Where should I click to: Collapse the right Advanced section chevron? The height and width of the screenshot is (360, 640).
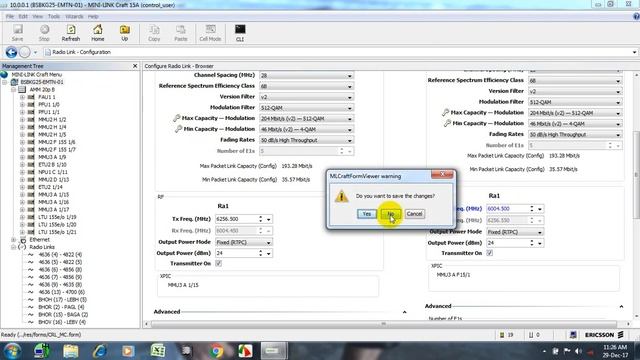(621, 306)
